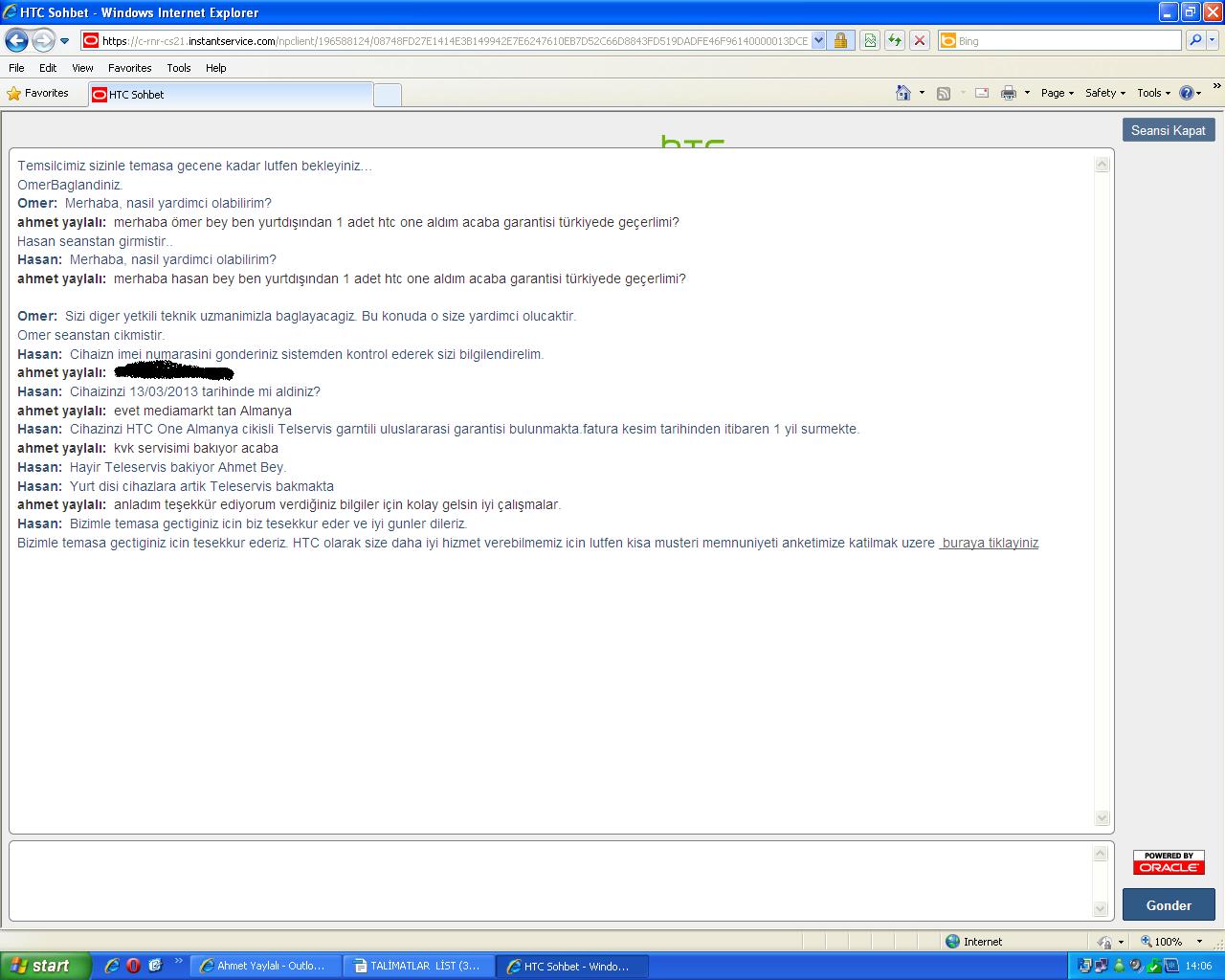Go back with the browser Back arrow
This screenshot has height=980, width=1225.
tap(16, 40)
